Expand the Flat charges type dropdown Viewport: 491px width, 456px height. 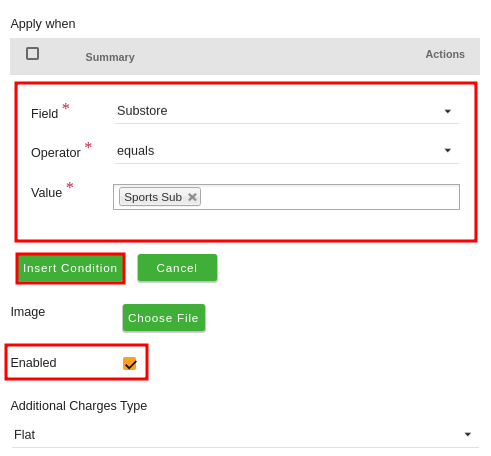coord(245,435)
